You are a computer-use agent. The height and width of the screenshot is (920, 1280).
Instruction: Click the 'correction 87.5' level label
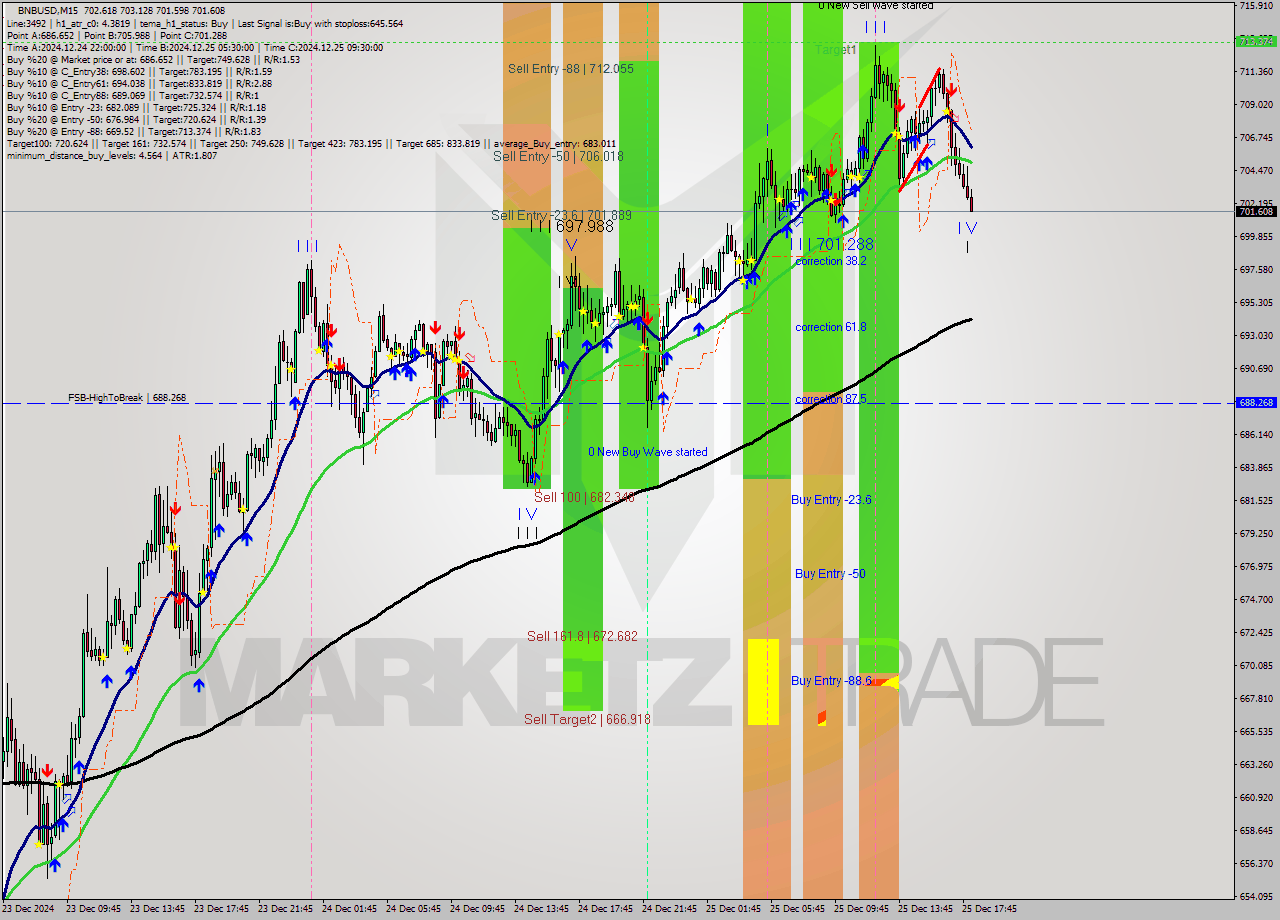click(x=831, y=399)
